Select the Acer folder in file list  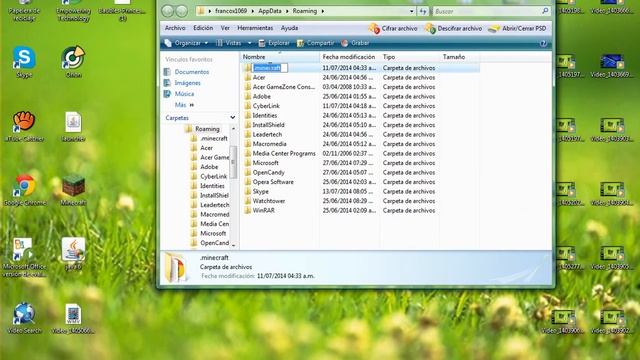(x=259, y=77)
